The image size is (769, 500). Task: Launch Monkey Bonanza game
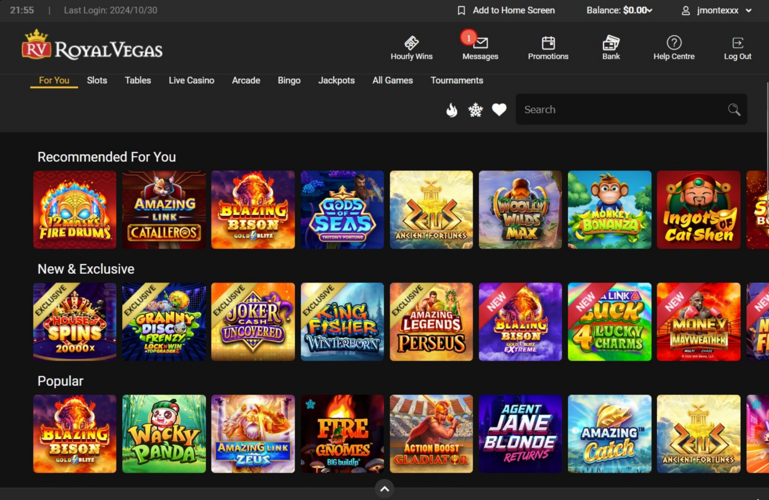[610, 210]
